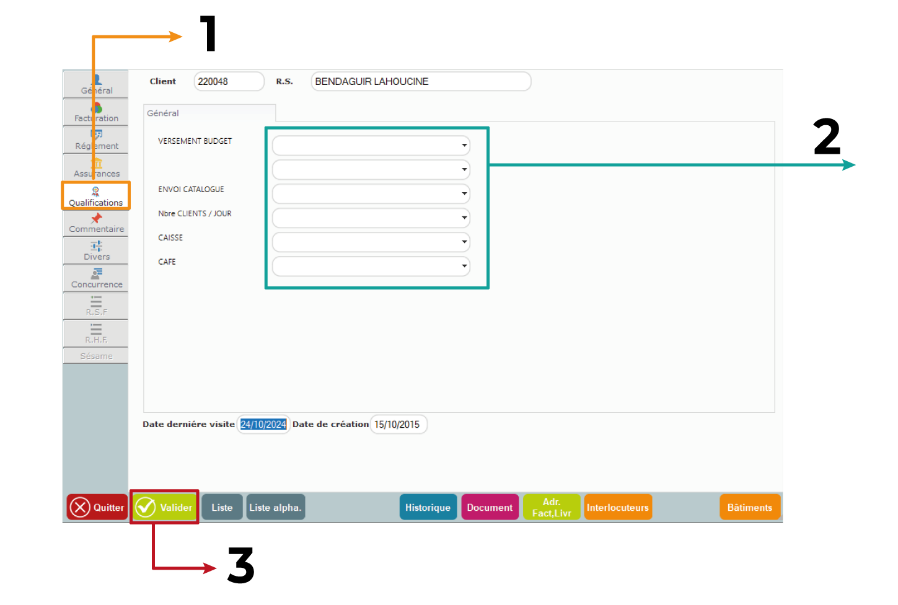The height and width of the screenshot is (605, 898).
Task: Click the green Valider button
Action: 164,507
